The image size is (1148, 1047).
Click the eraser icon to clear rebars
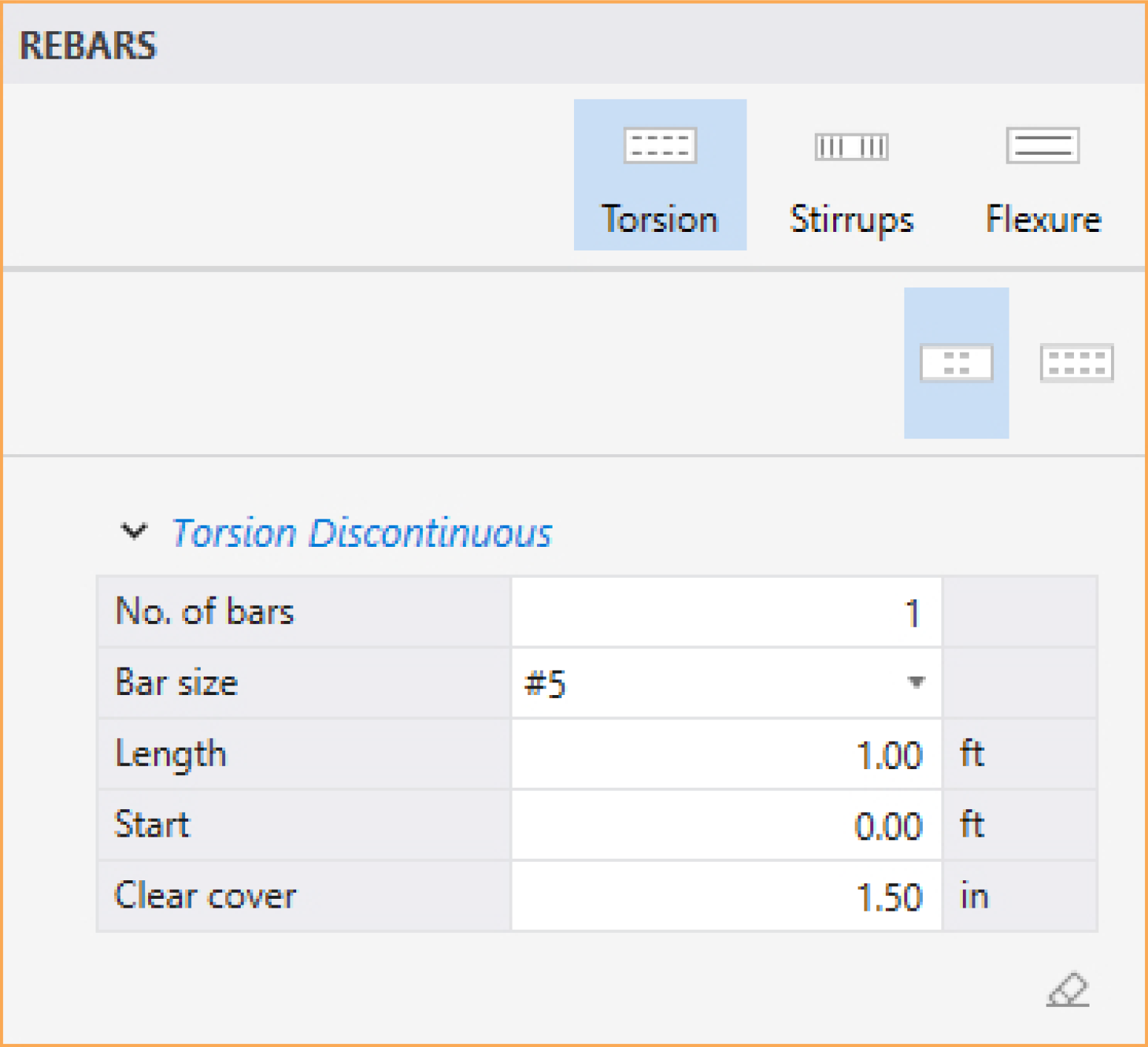pos(1067,991)
